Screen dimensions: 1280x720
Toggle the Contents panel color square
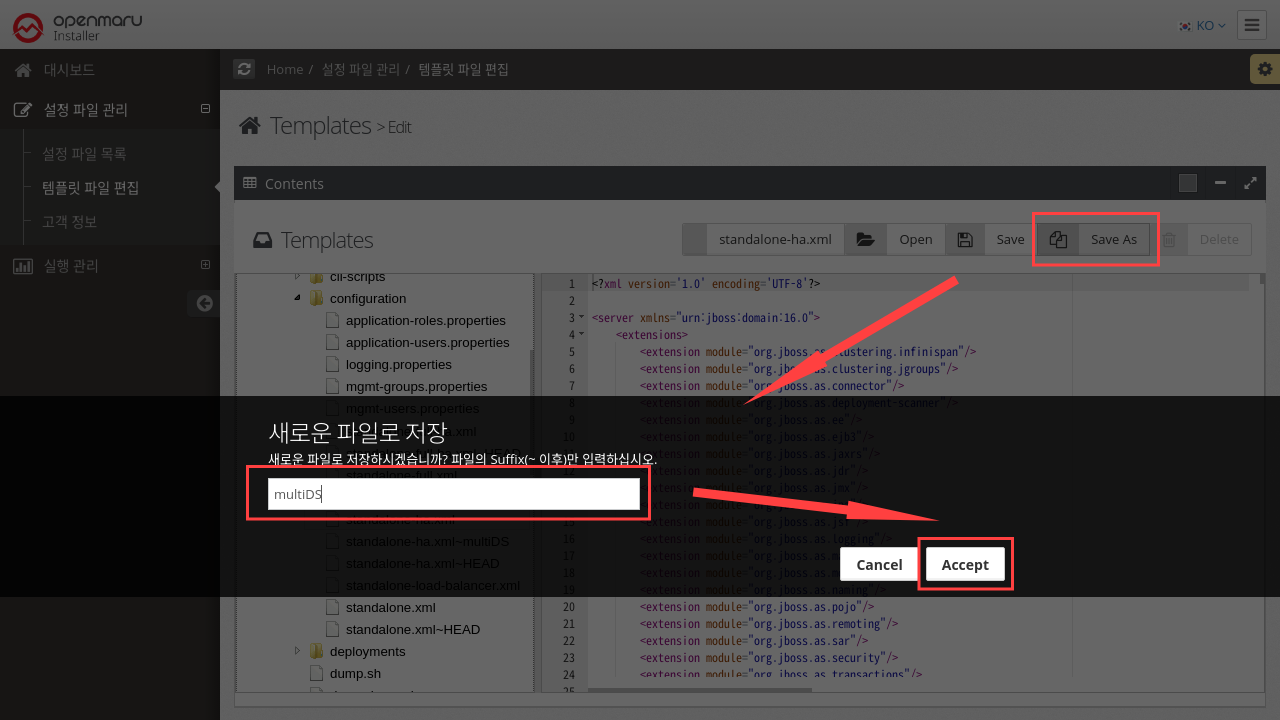[x=1188, y=183]
